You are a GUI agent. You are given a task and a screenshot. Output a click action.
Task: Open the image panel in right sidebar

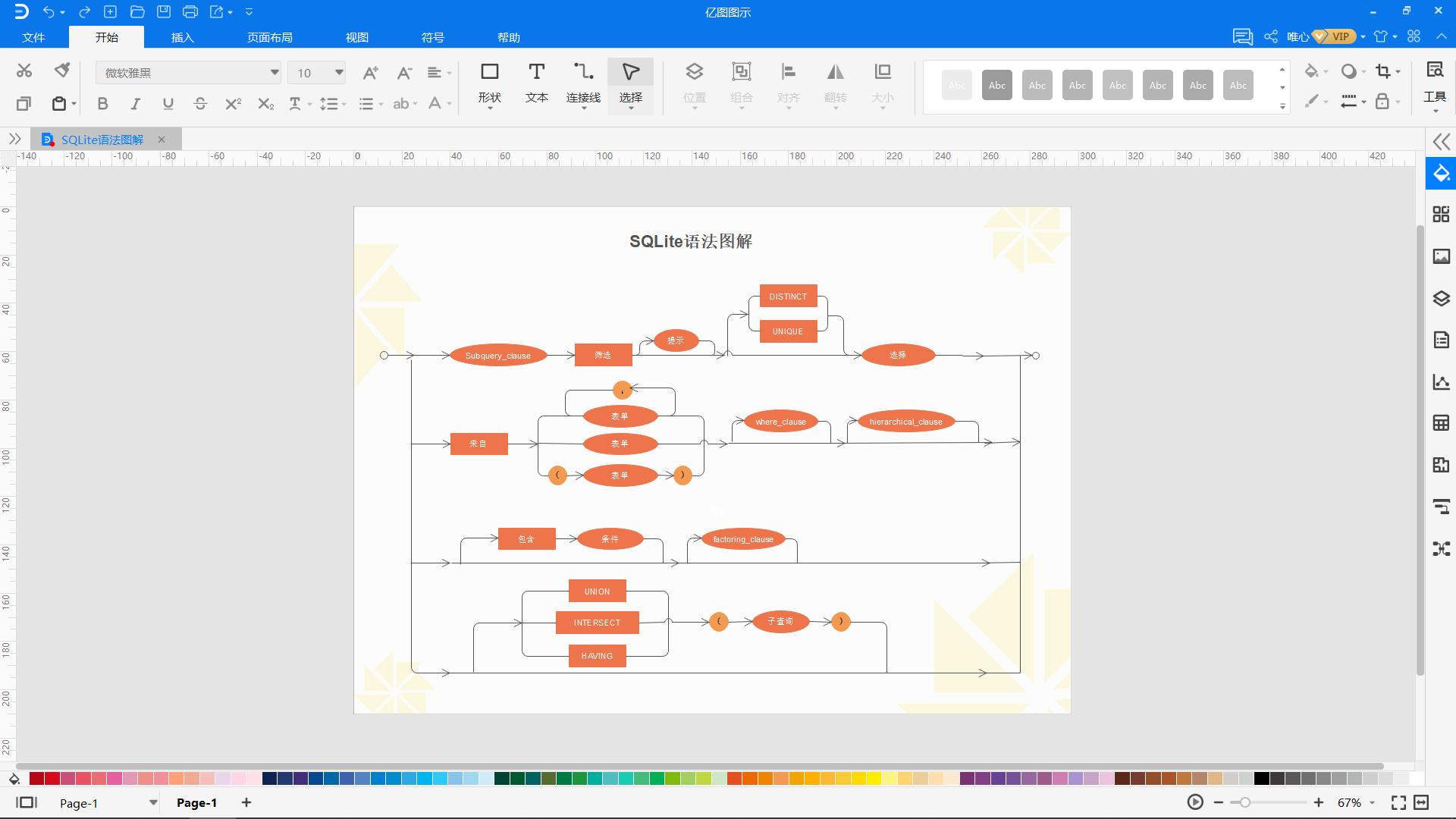[1441, 256]
